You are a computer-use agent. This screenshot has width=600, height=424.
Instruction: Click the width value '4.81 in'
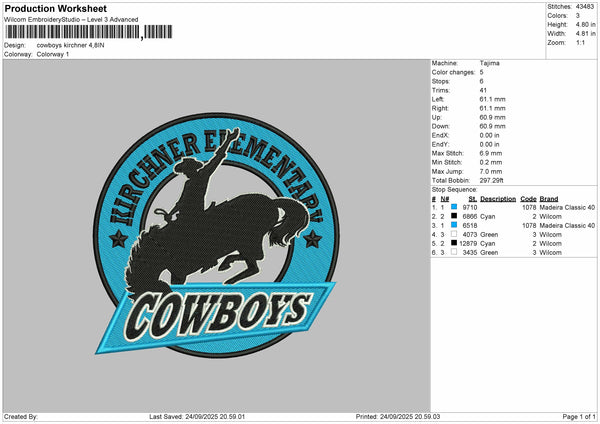pos(585,34)
